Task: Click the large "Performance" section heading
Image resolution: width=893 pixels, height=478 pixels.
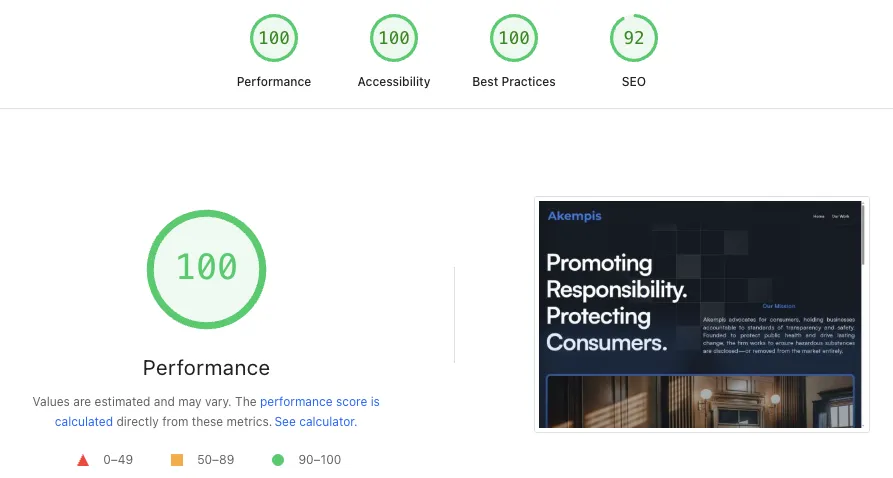Action: [x=207, y=368]
